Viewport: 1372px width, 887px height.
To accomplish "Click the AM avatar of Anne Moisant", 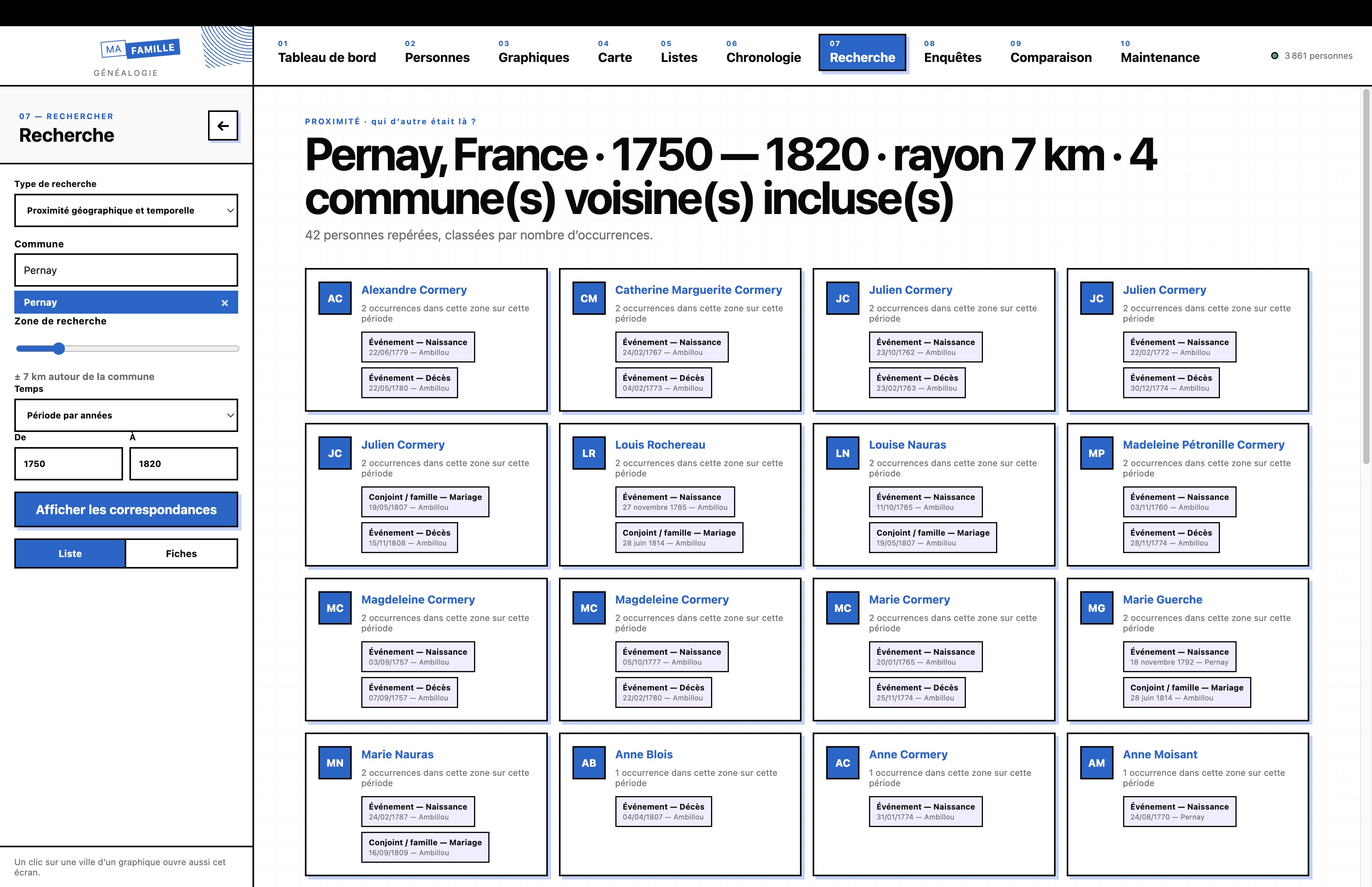I will 1097,763.
